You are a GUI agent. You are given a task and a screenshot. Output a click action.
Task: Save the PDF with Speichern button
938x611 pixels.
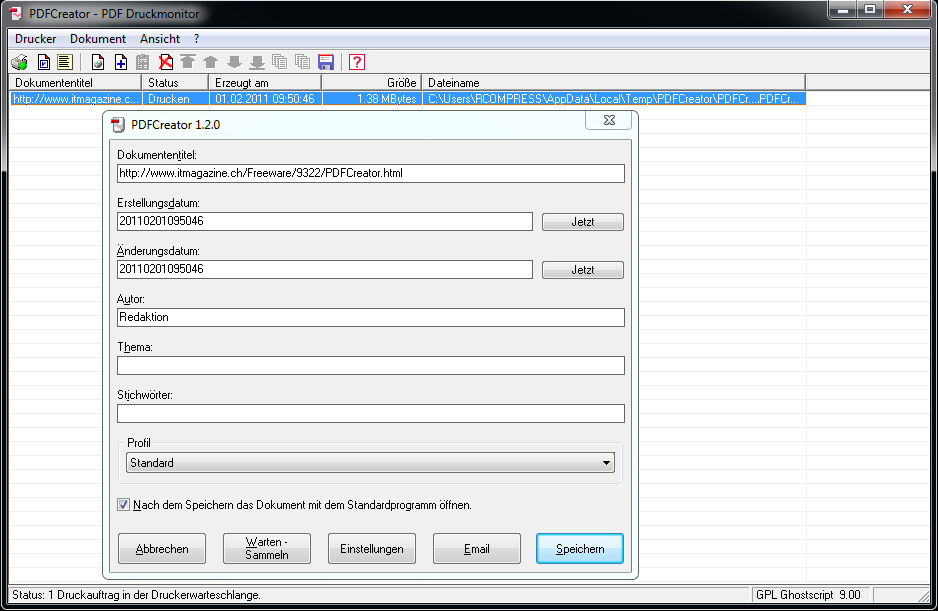pos(580,549)
